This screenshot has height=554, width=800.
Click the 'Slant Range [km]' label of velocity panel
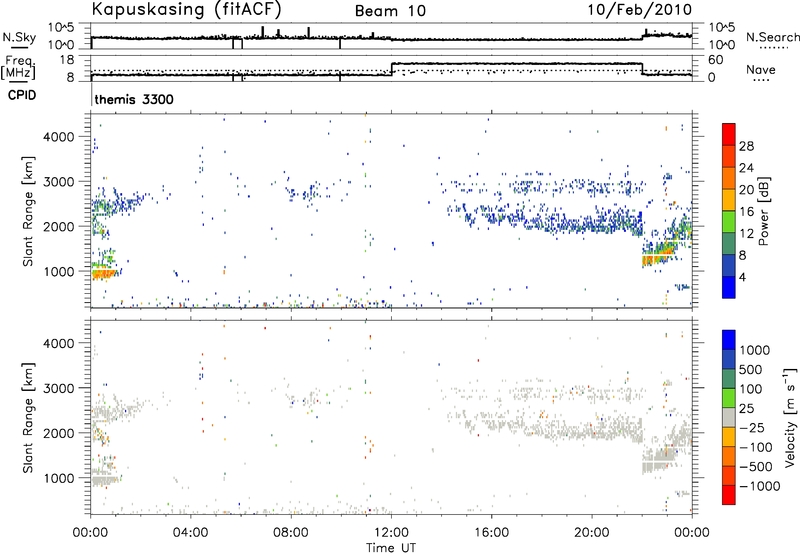27,417
